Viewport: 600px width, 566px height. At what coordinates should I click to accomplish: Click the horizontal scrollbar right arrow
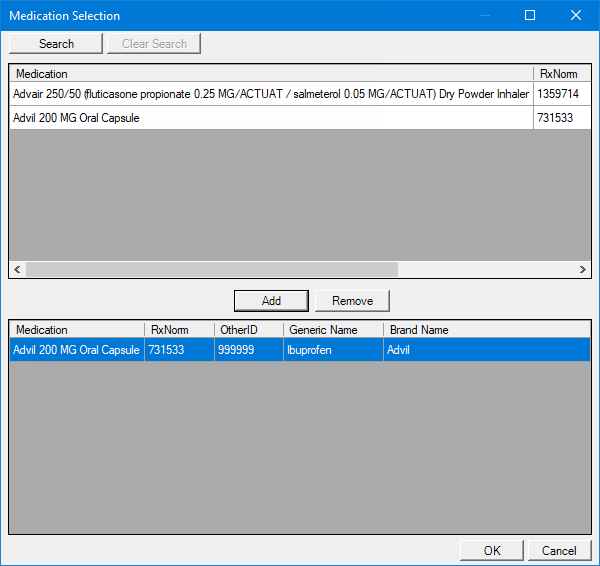pyautogui.click(x=583, y=269)
